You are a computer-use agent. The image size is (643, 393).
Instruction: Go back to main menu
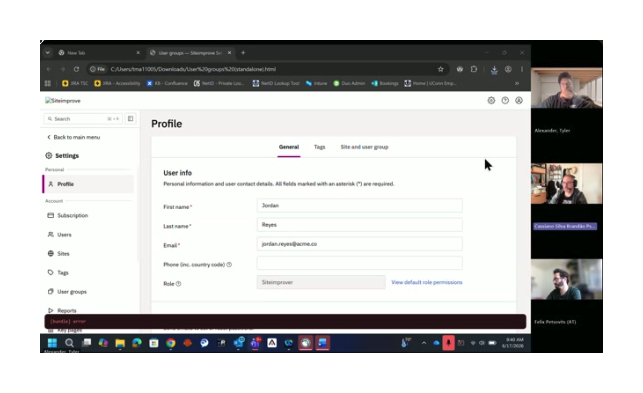pyautogui.click(x=73, y=137)
